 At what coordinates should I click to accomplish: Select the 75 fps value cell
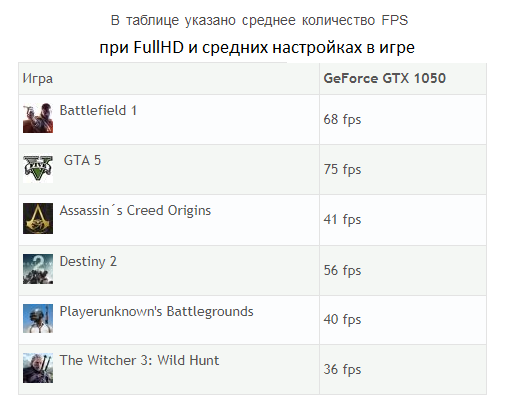[x=403, y=170]
